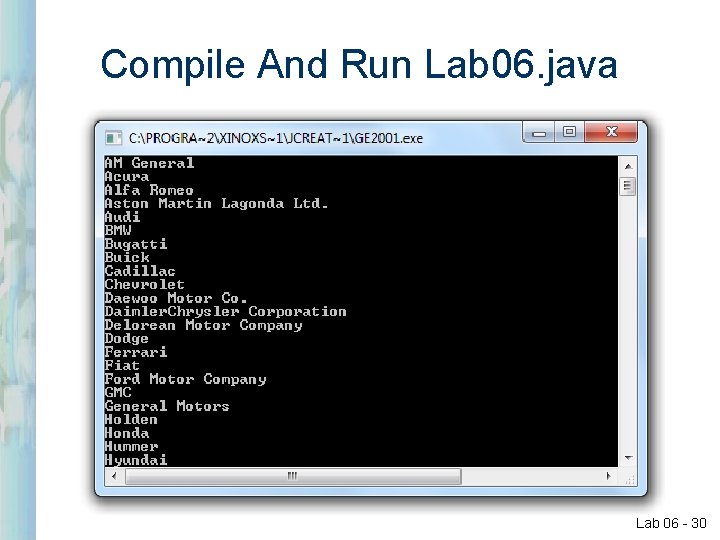
Task: Click the 'Hyundai' output line
Action: coord(136,460)
